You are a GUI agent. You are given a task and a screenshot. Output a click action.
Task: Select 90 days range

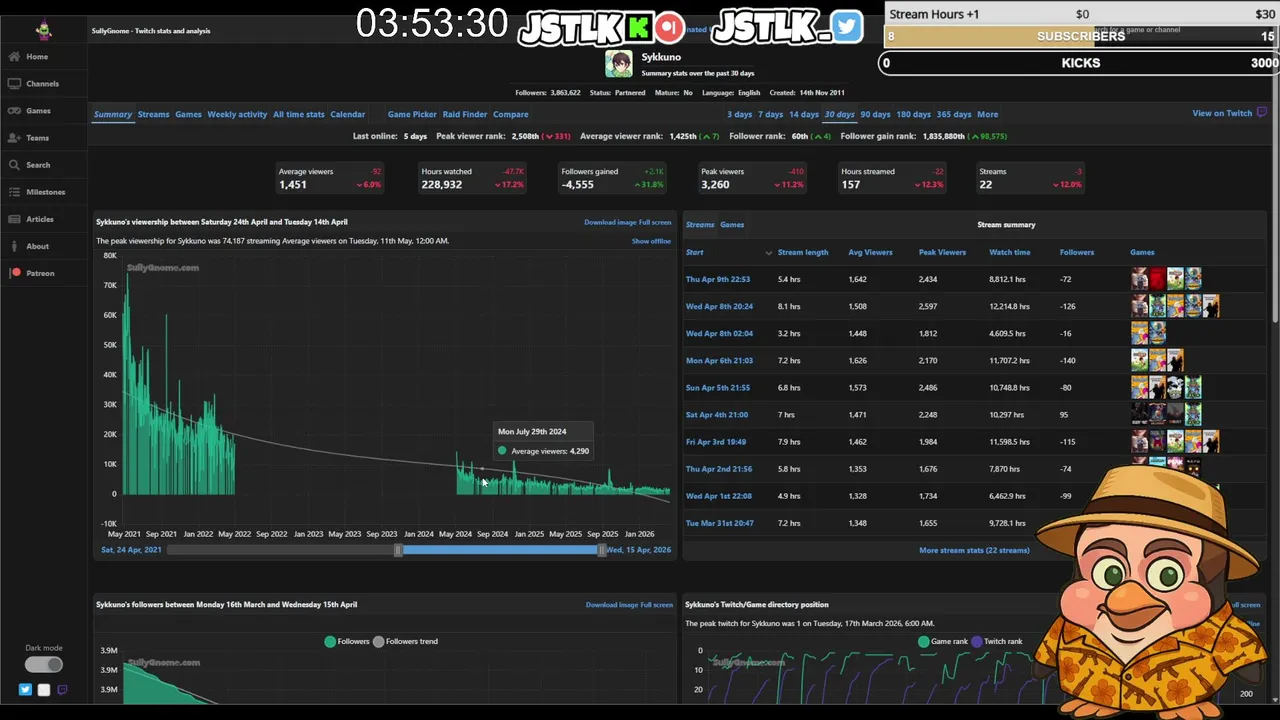[875, 114]
